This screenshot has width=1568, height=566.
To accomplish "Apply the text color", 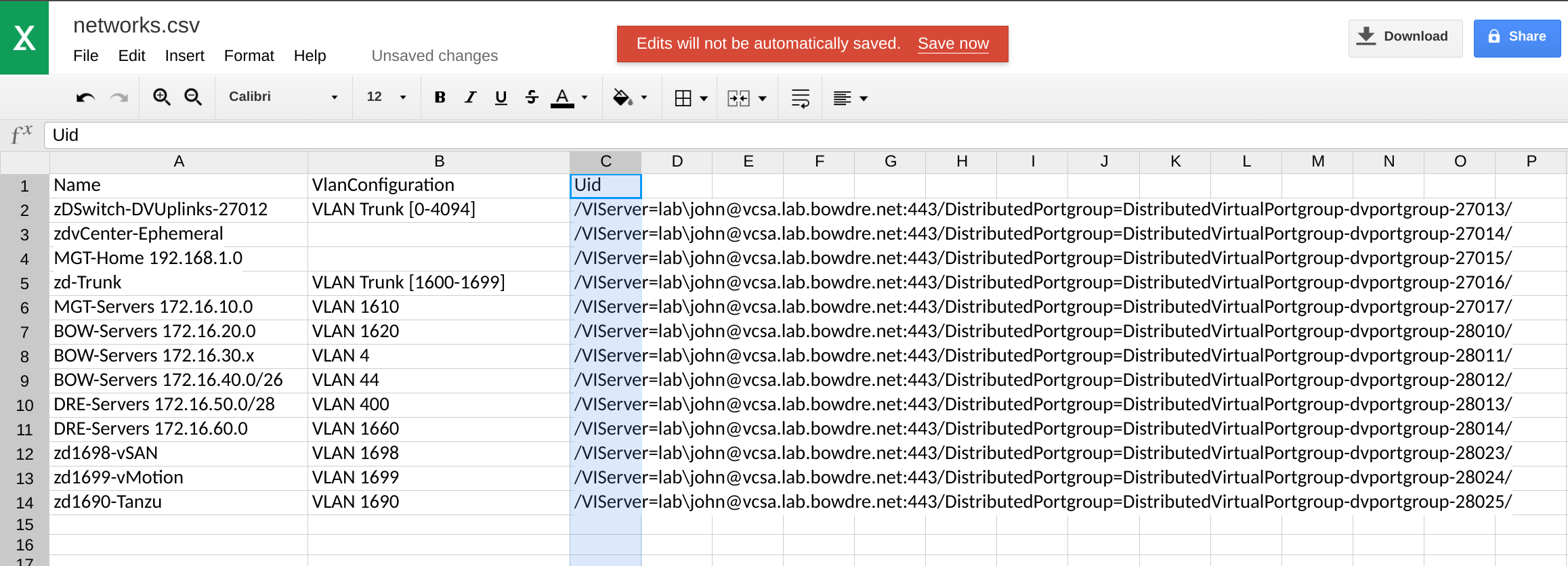I will [562, 98].
